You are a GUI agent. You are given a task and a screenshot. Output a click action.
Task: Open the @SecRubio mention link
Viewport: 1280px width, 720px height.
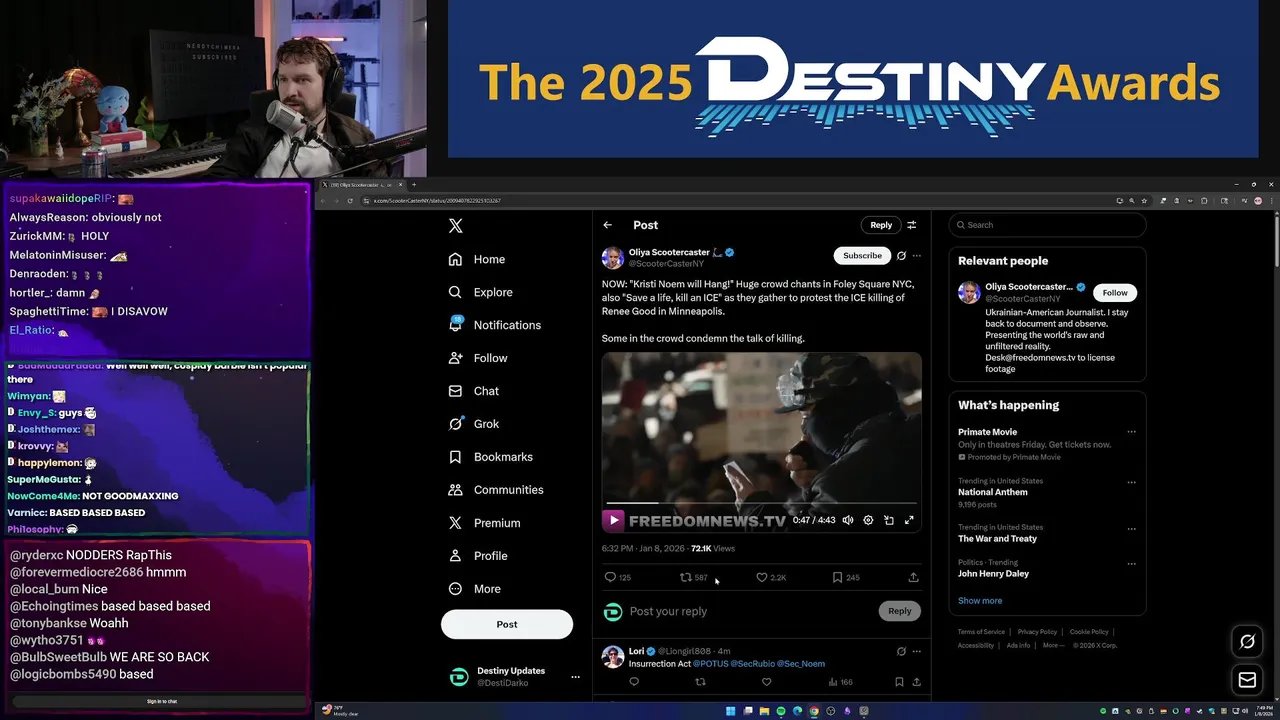tap(752, 664)
